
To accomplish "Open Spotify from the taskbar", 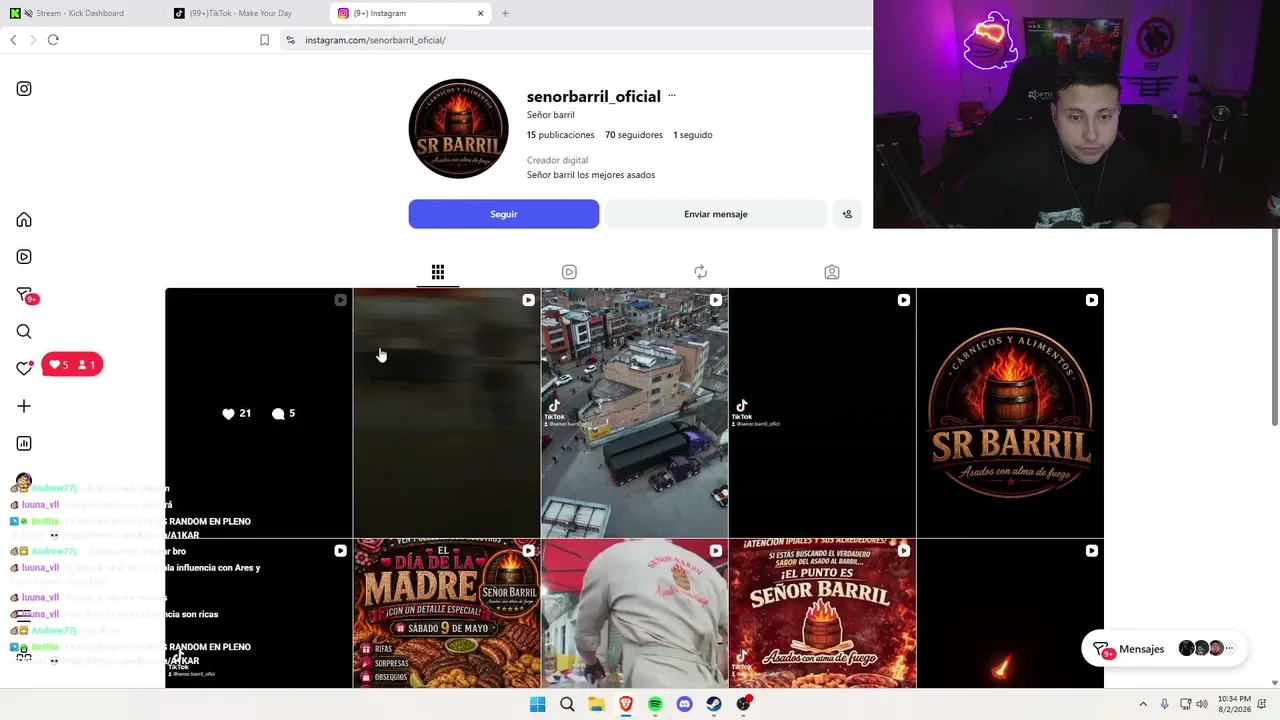I will (x=655, y=704).
